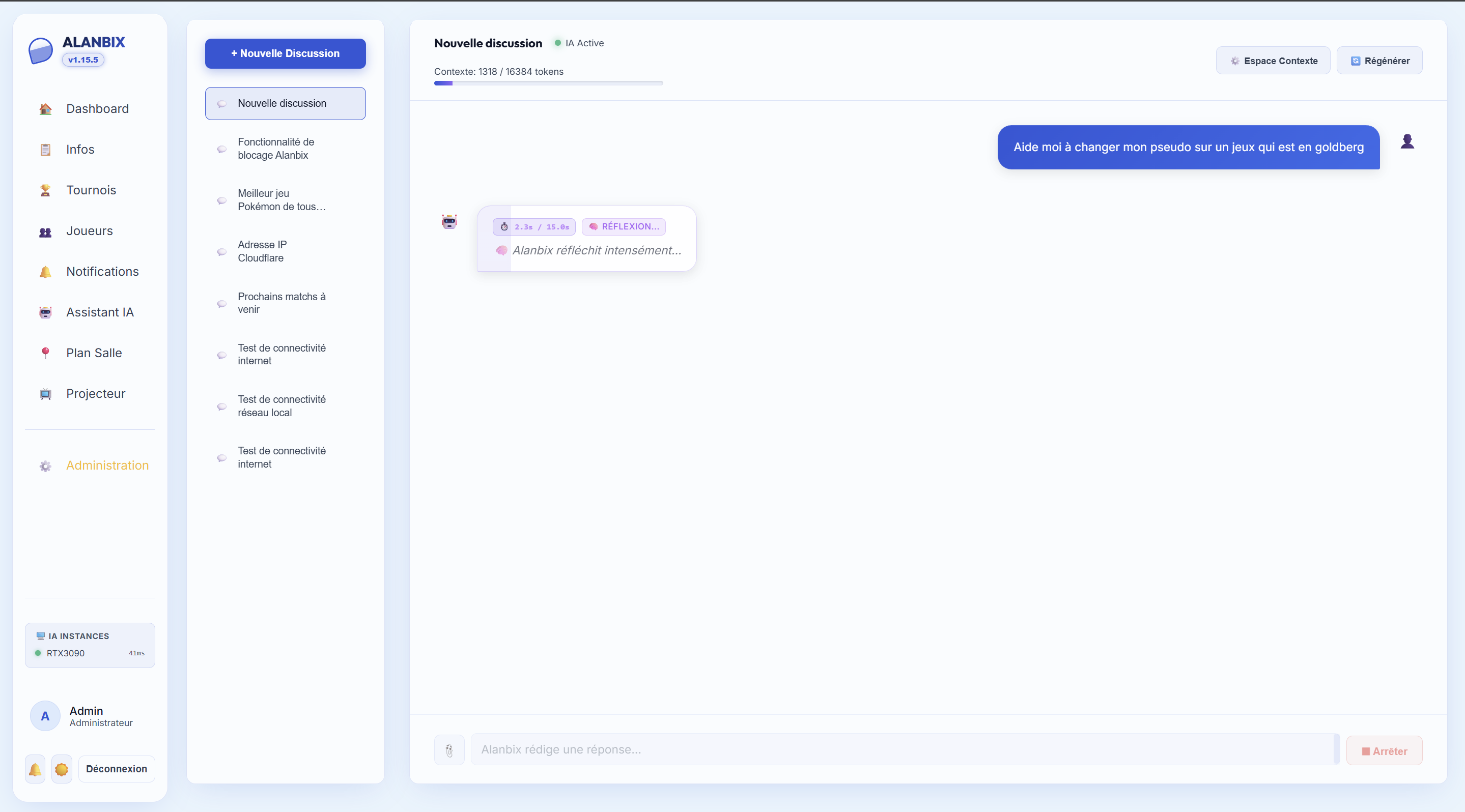The height and width of the screenshot is (812, 1465).
Task: Click the 41ms latency value
Action: (136, 653)
